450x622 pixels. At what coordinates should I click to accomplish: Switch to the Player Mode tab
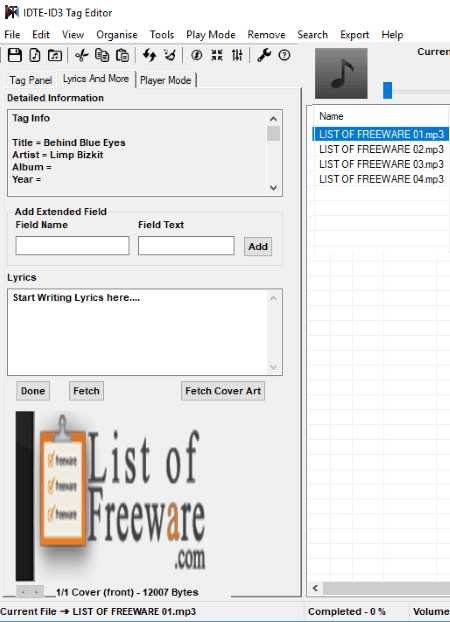[165, 80]
